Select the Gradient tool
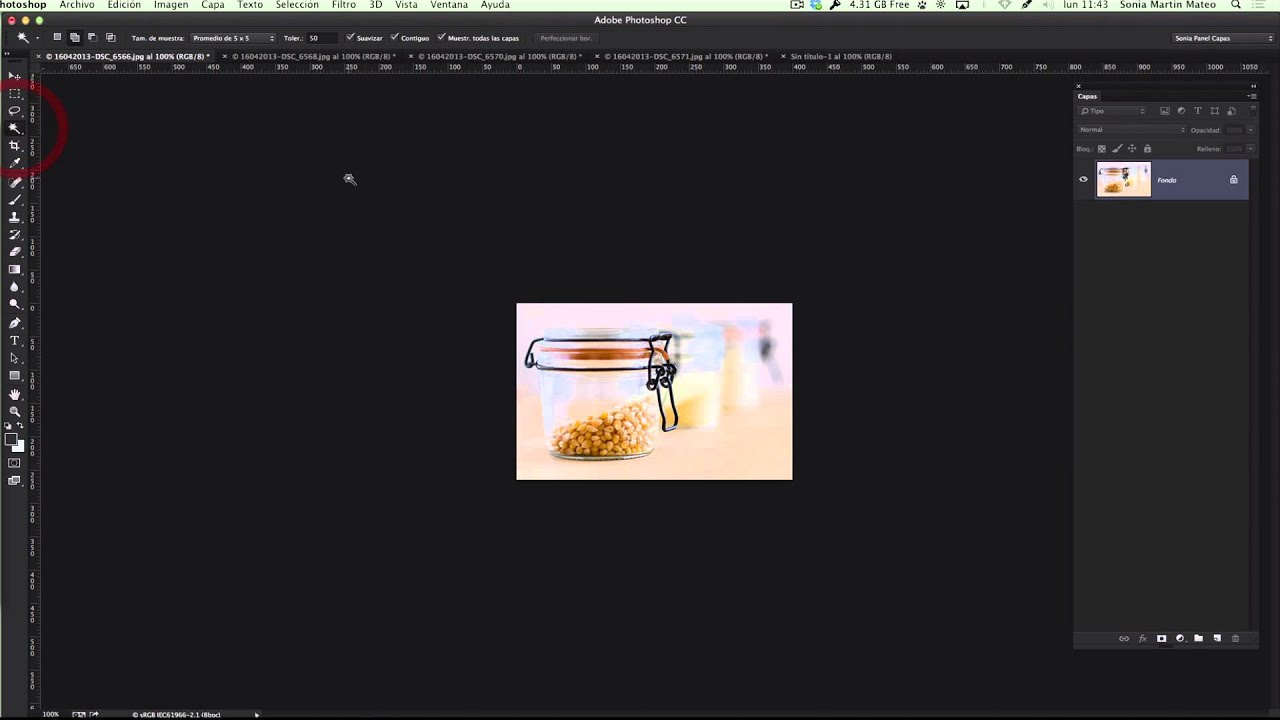Image resolution: width=1280 pixels, height=720 pixels. (x=14, y=270)
